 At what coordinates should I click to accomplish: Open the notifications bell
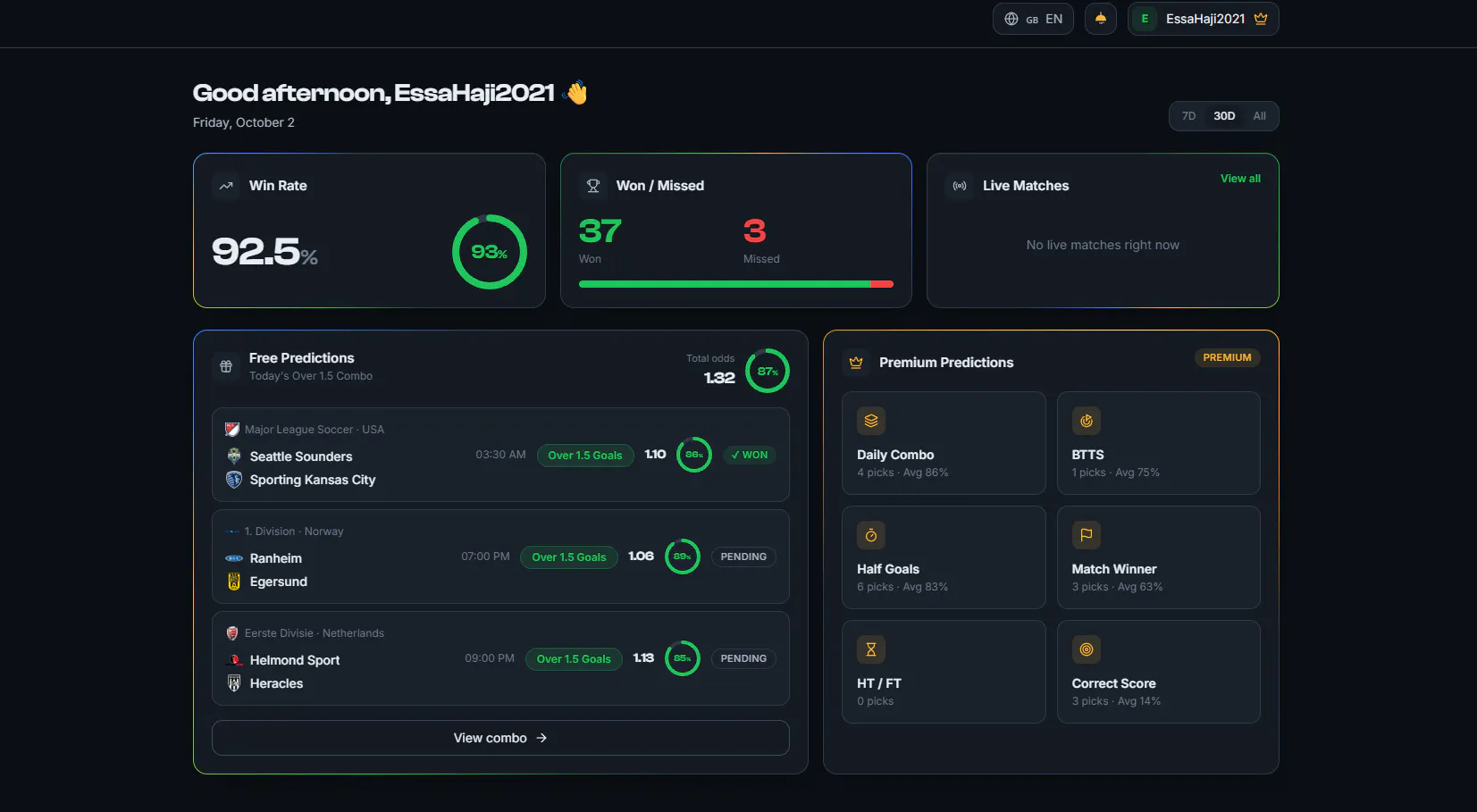point(1101,19)
